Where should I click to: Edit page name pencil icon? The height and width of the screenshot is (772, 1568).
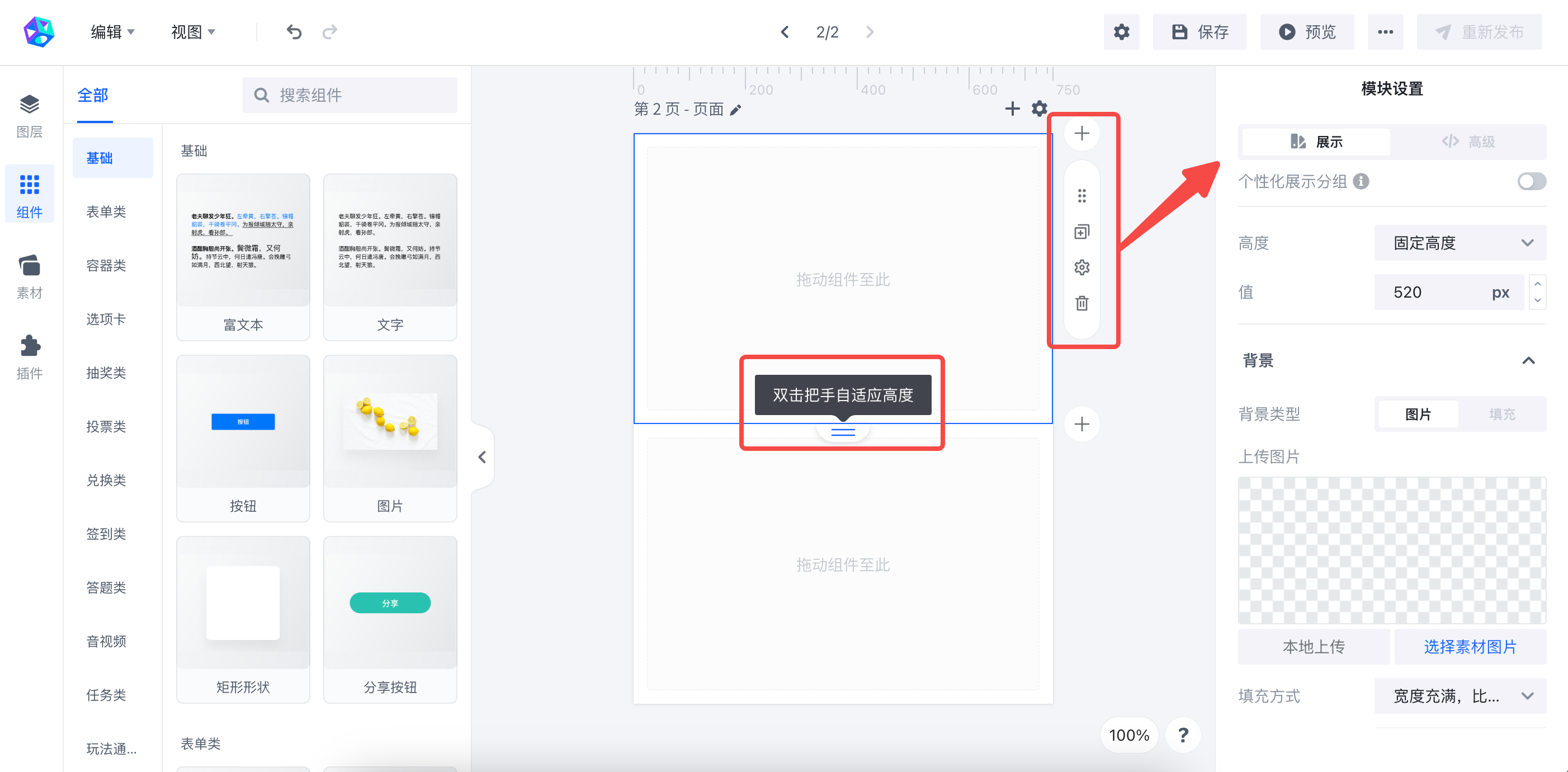click(x=735, y=110)
